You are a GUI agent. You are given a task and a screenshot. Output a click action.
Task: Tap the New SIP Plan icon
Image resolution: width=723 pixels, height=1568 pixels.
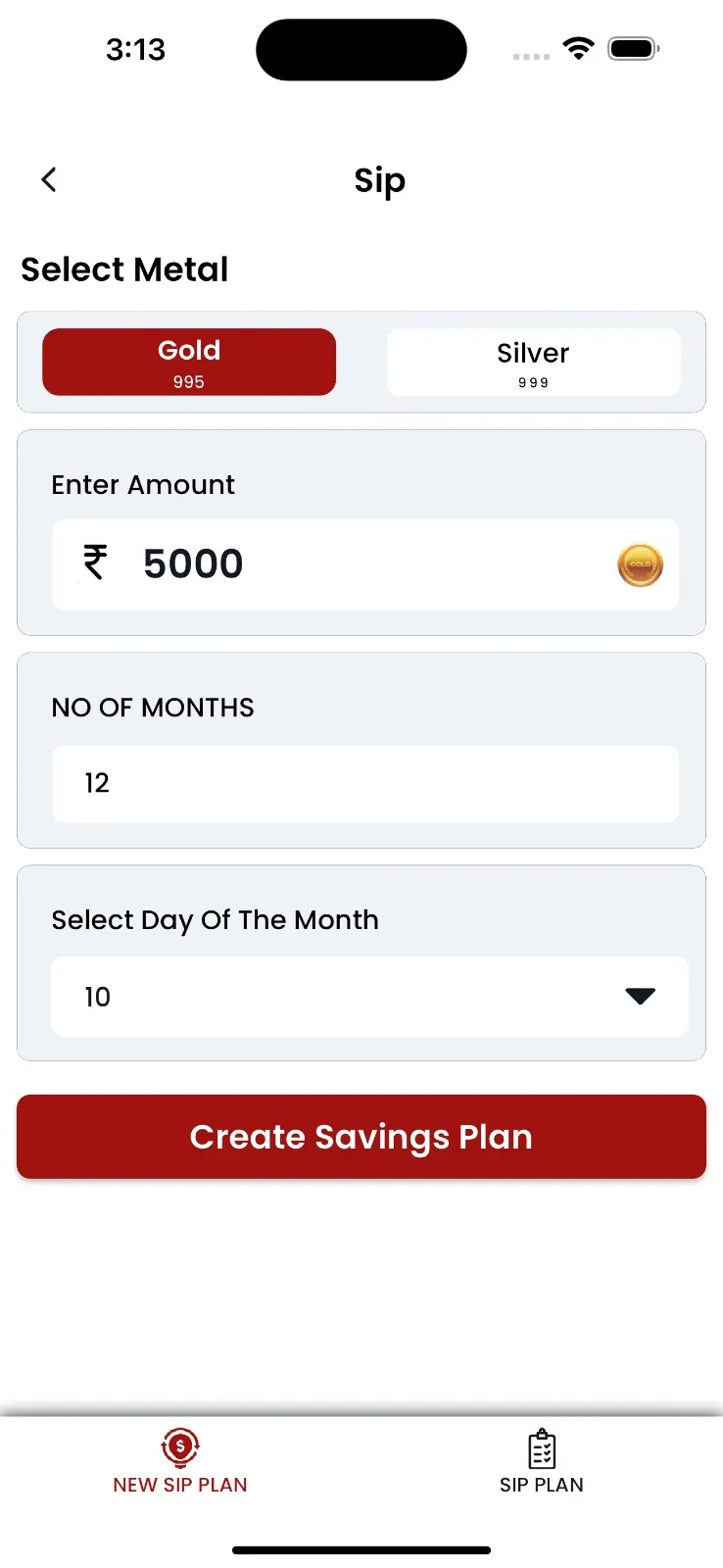click(x=180, y=1446)
